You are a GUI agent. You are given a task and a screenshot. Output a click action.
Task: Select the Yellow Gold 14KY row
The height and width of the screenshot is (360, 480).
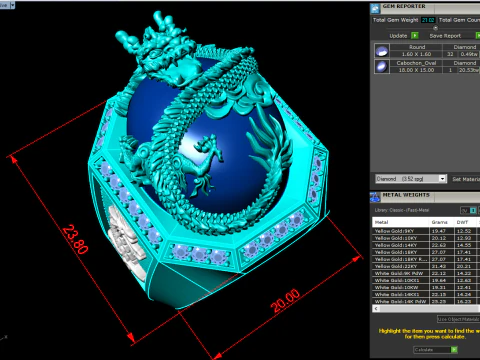tap(426, 245)
